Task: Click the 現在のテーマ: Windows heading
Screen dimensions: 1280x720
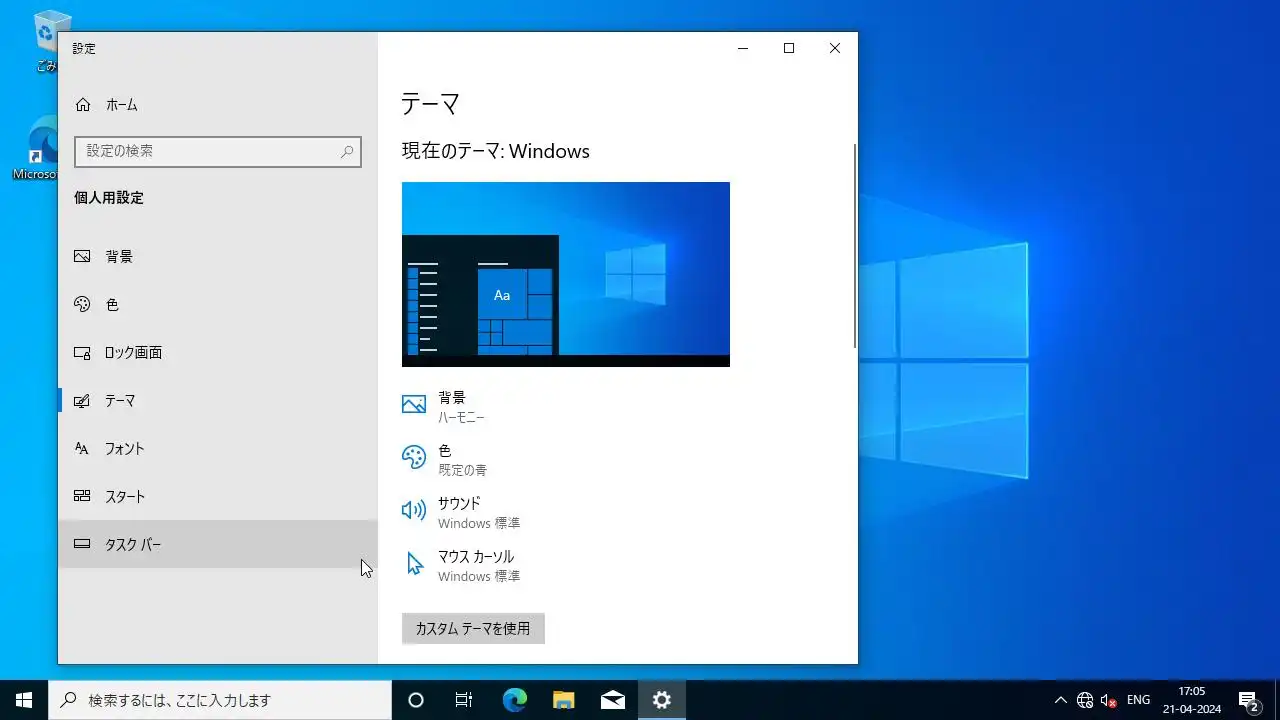Action: point(496,151)
